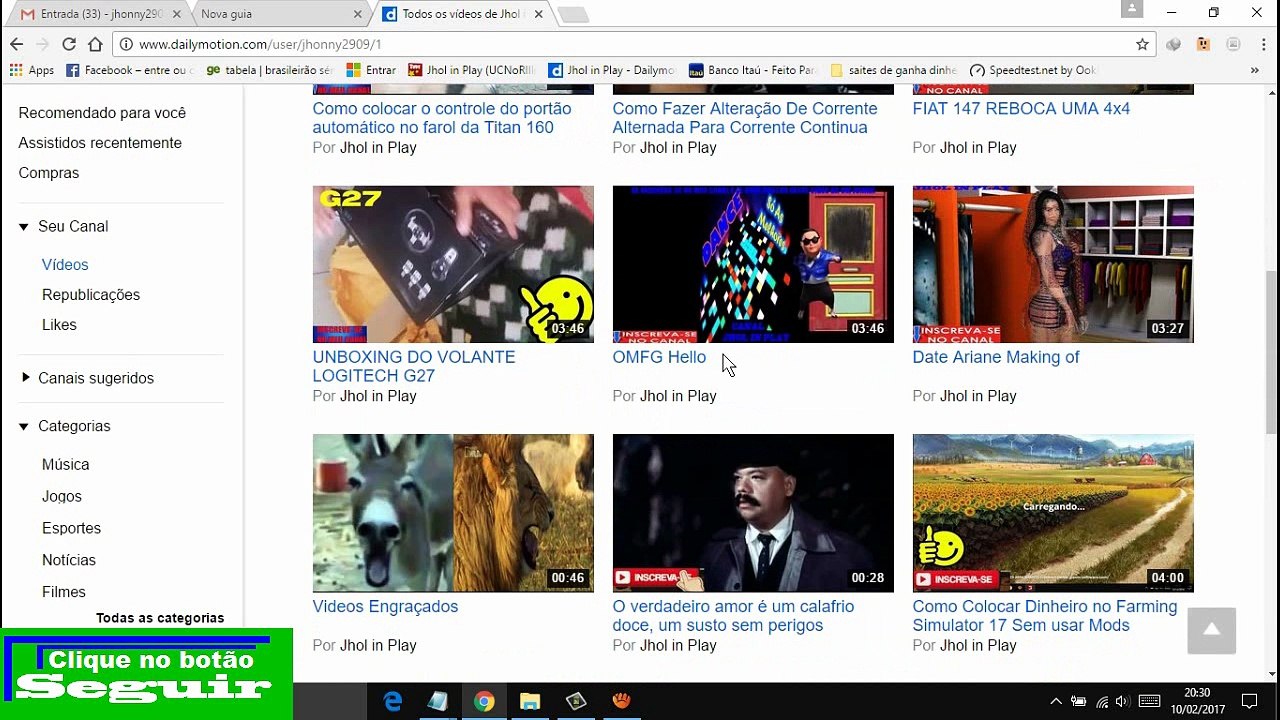Open 'Assistidos recentemente' in sidebar
The width and height of the screenshot is (1280, 720).
[100, 143]
